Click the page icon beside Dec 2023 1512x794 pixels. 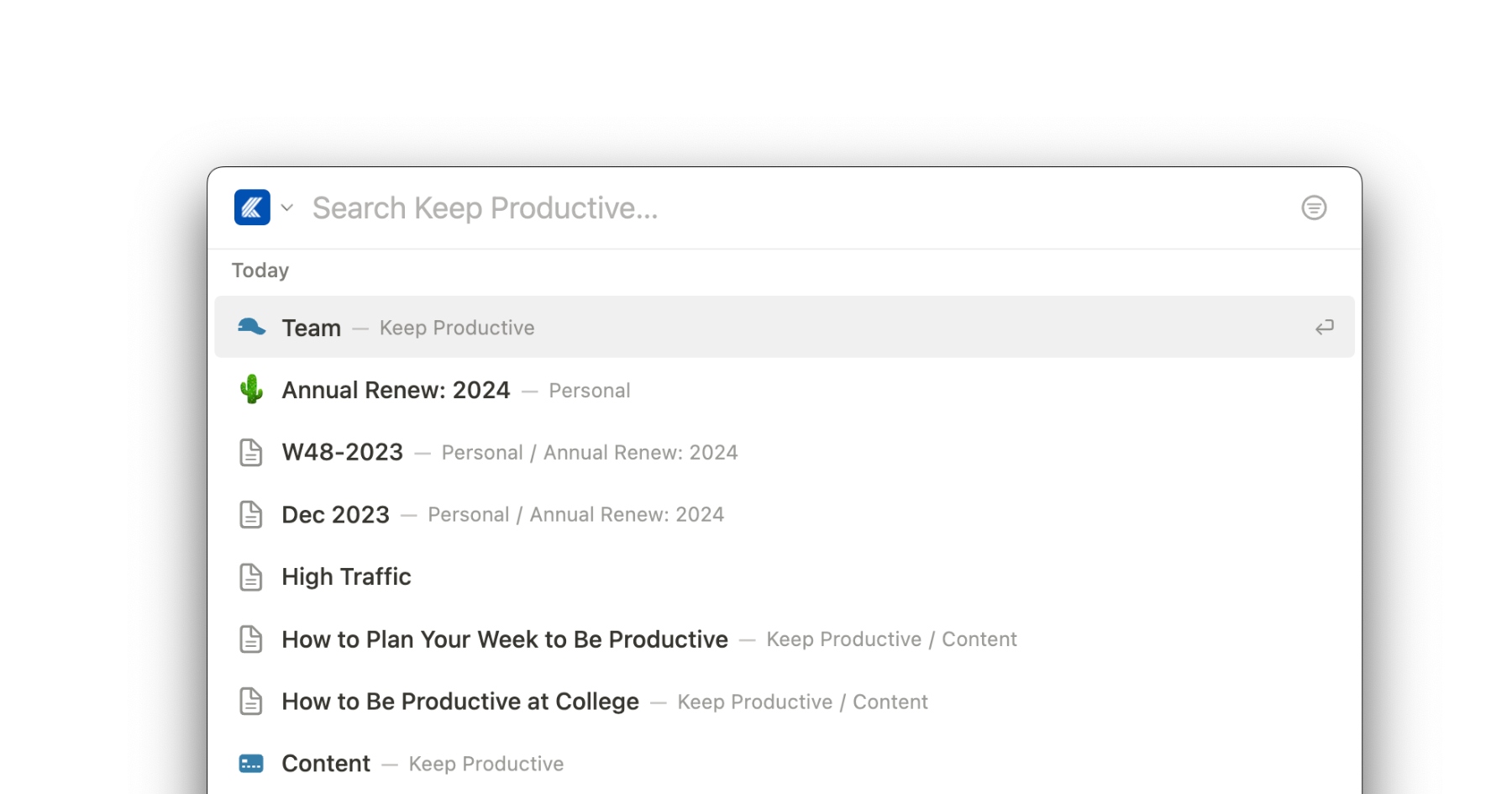click(x=251, y=514)
